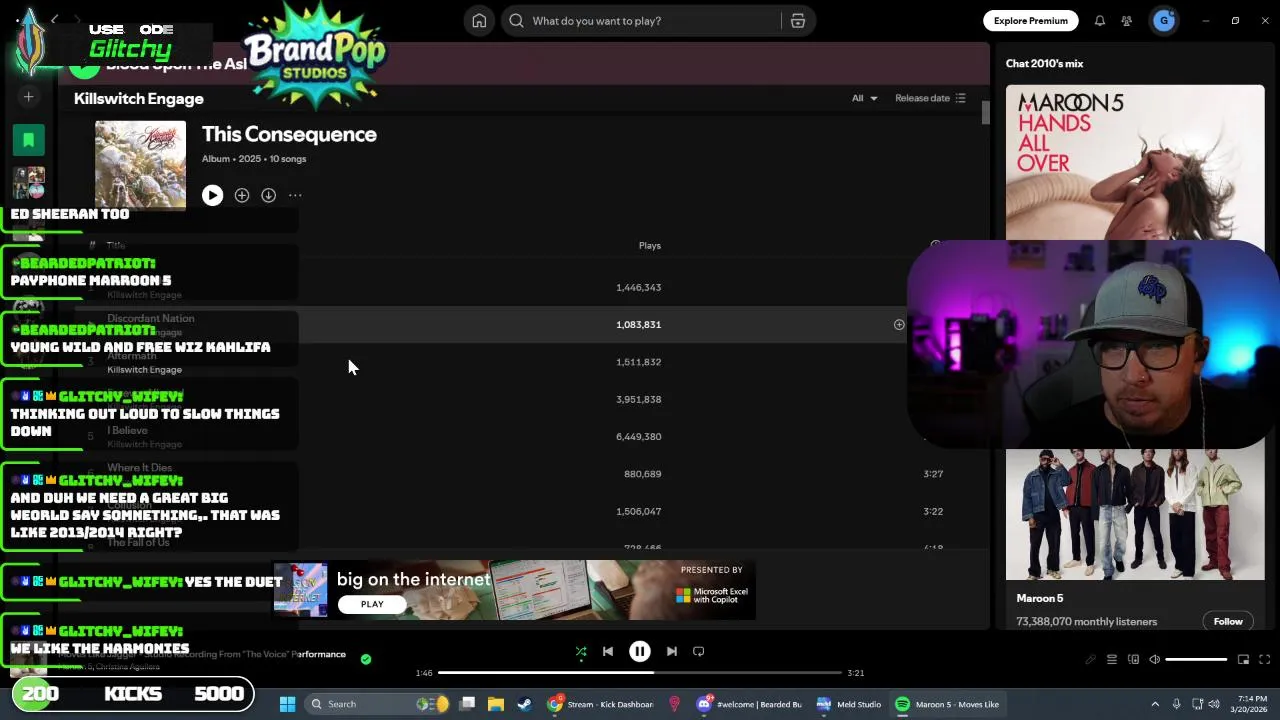
Task: Toggle repeat mode
Action: point(699,652)
